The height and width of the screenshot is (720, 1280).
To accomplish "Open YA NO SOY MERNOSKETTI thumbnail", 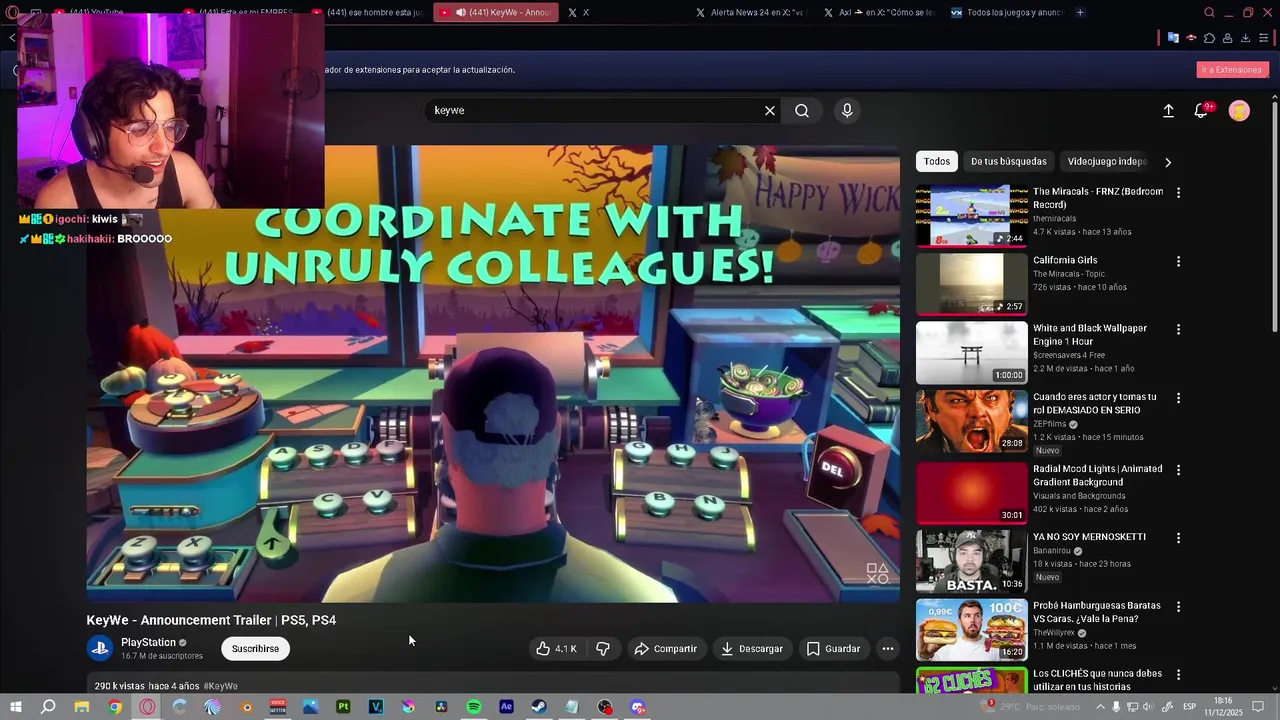I will [972, 561].
